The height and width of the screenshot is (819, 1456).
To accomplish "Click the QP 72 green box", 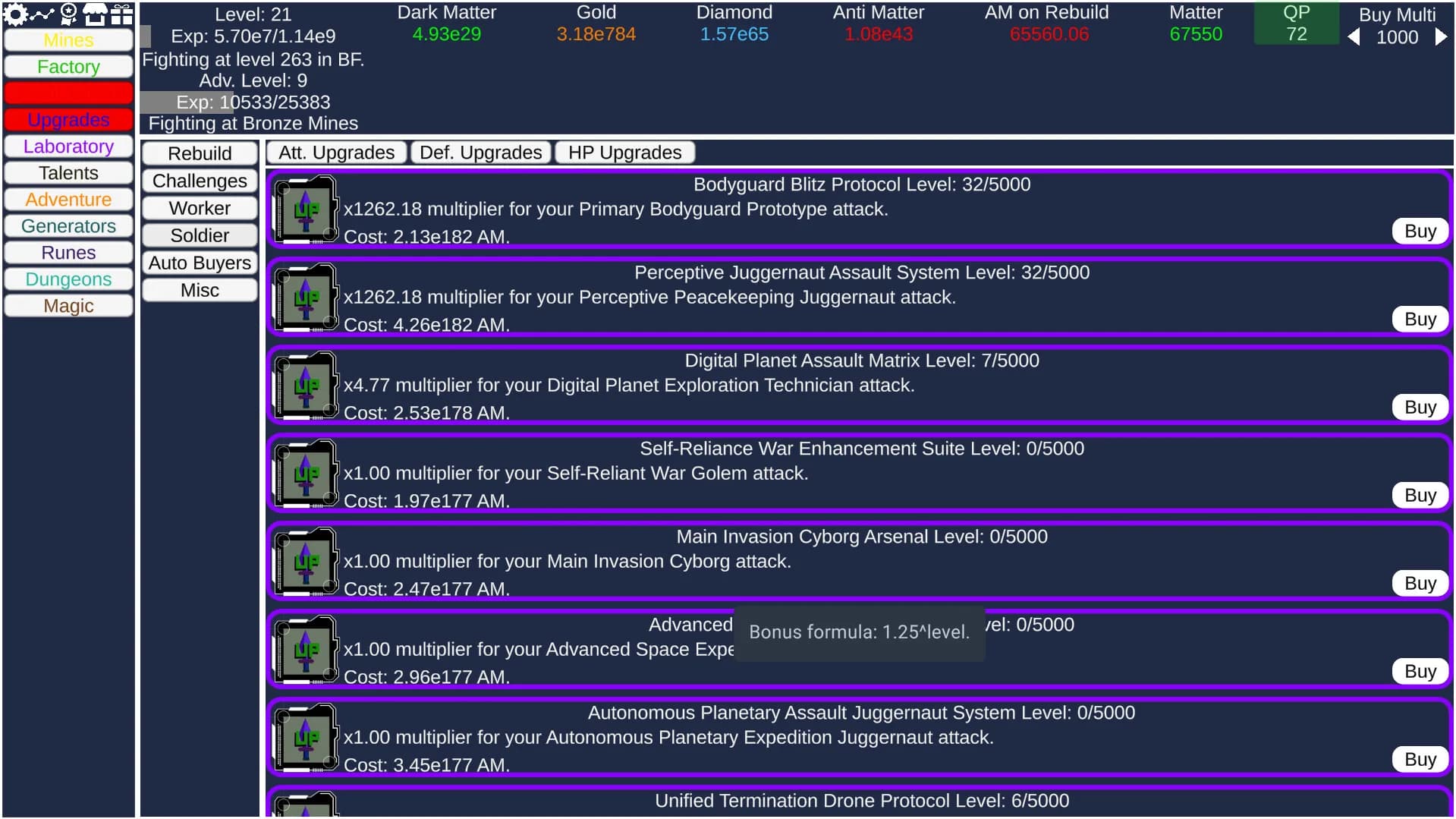I will [x=1296, y=24].
